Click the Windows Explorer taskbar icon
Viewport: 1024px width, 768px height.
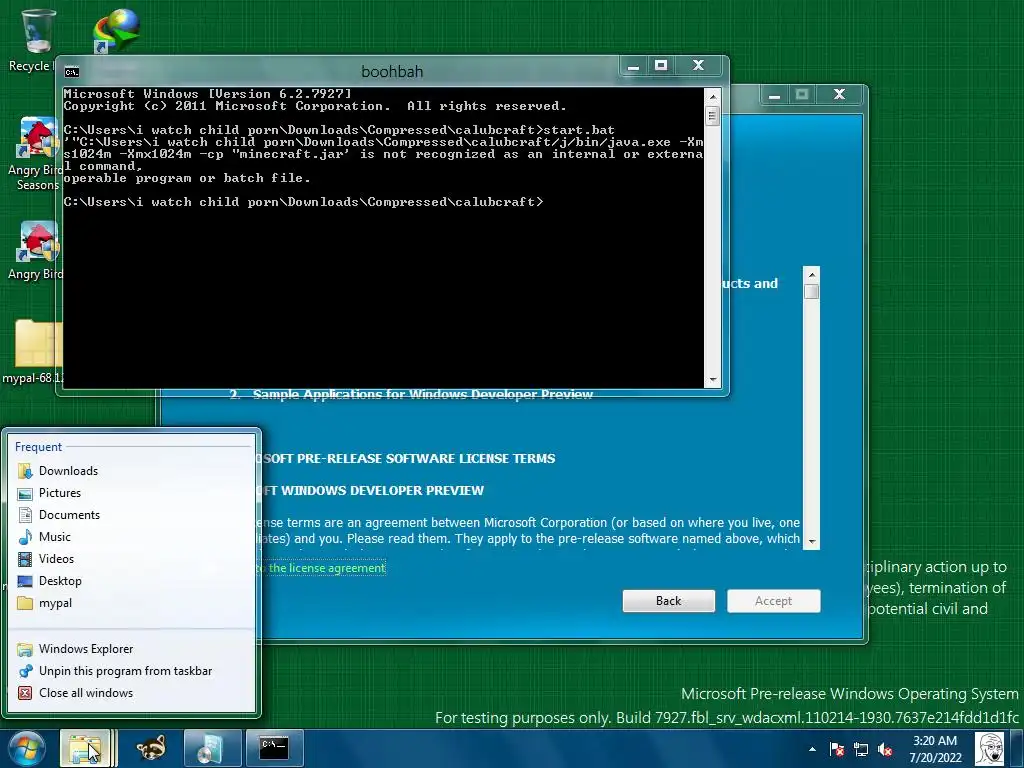[x=86, y=748]
